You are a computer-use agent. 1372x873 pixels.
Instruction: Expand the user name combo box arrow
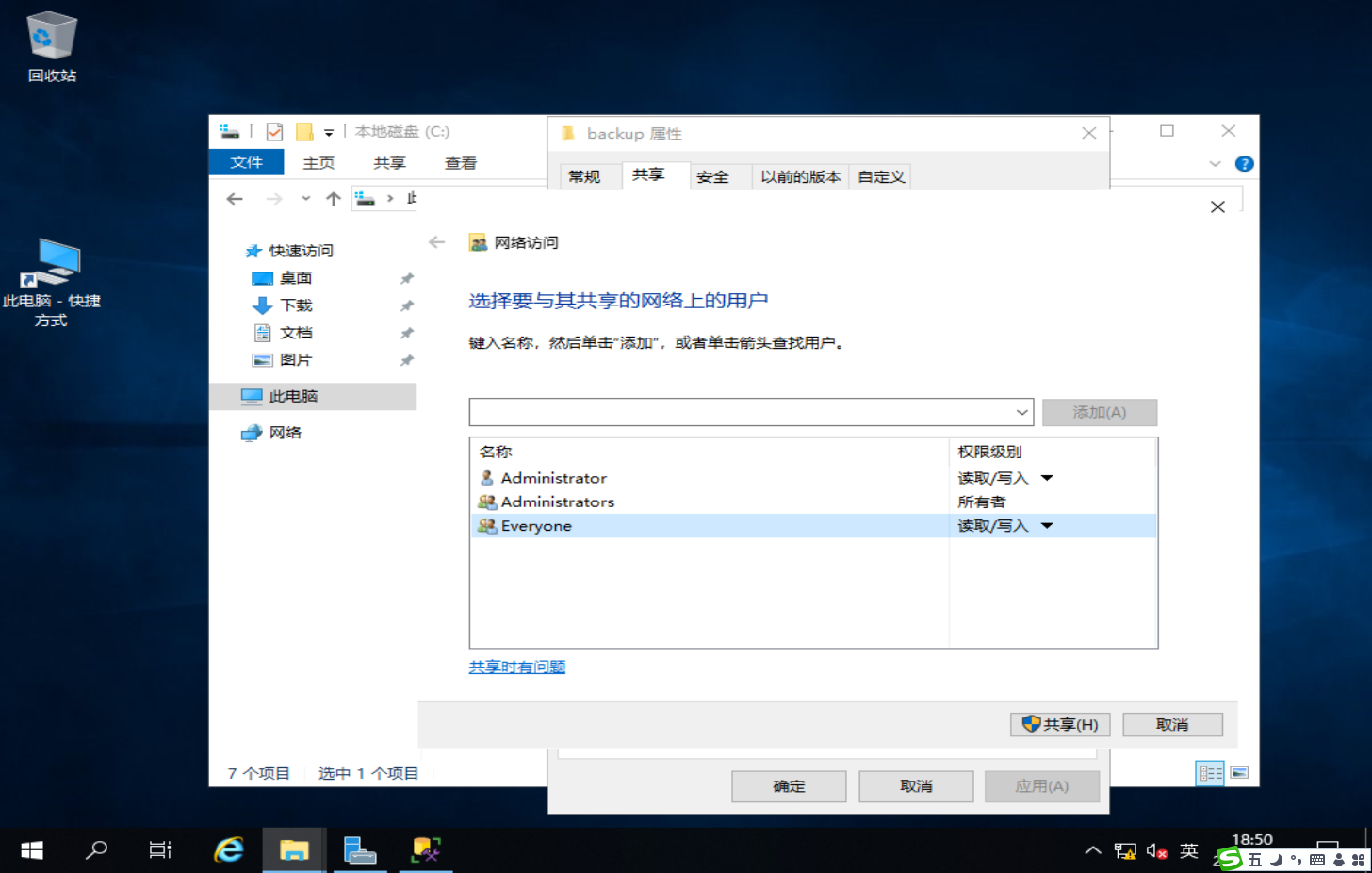pos(1021,412)
